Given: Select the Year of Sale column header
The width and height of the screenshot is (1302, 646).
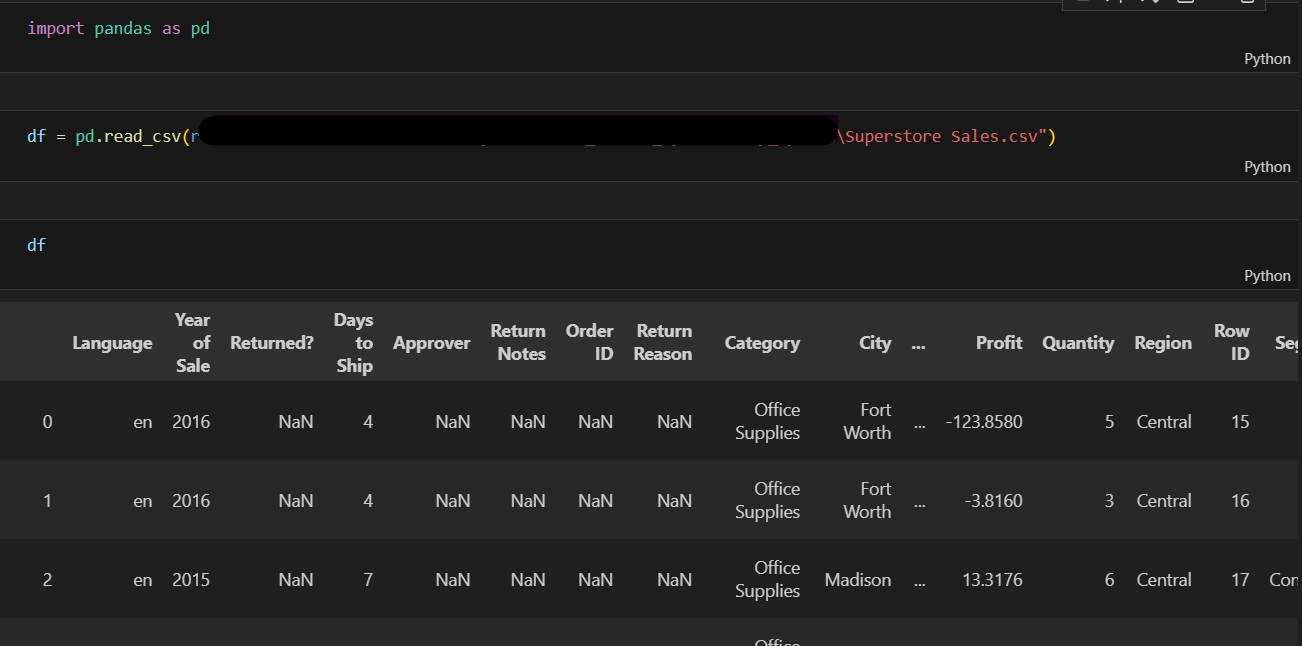Looking at the screenshot, I should 192,343.
